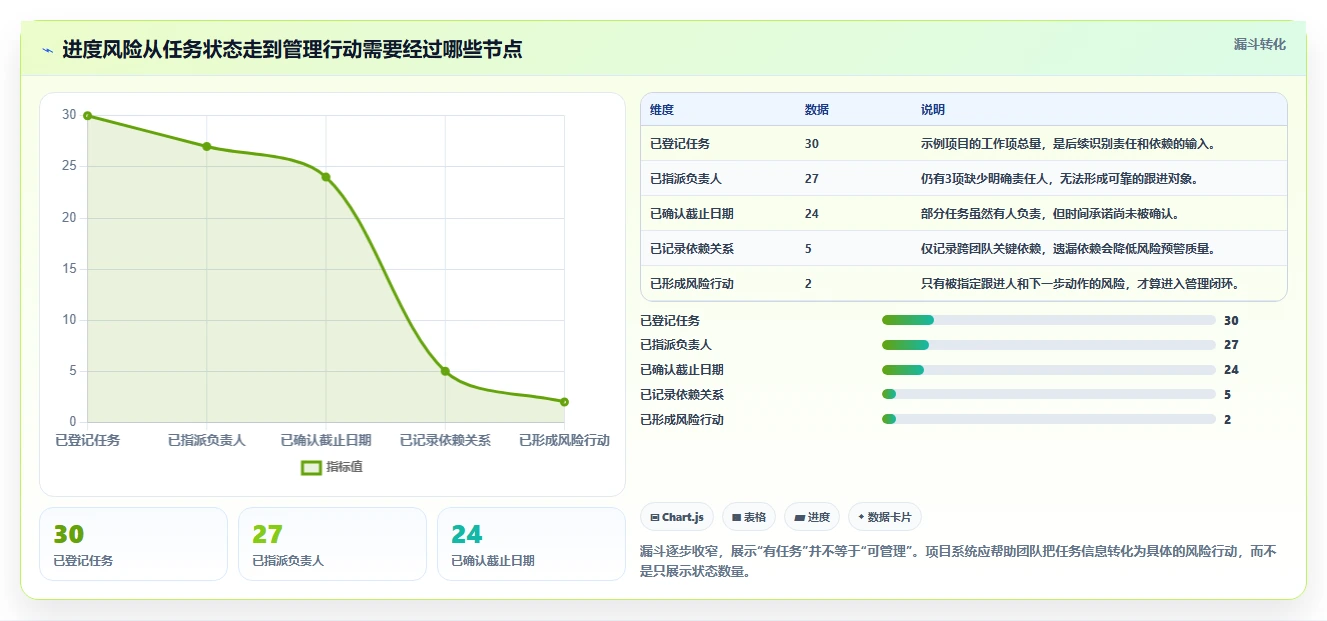
Task: Select the chart data point for 已确认截止日期
Action: tap(326, 177)
